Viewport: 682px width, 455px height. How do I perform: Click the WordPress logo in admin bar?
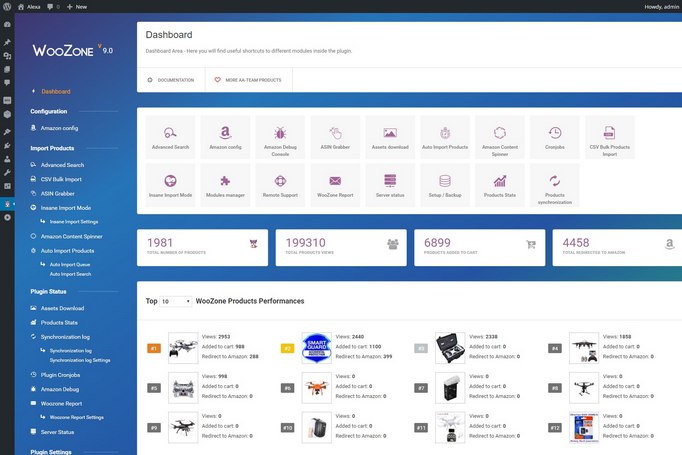pyautogui.click(x=7, y=7)
